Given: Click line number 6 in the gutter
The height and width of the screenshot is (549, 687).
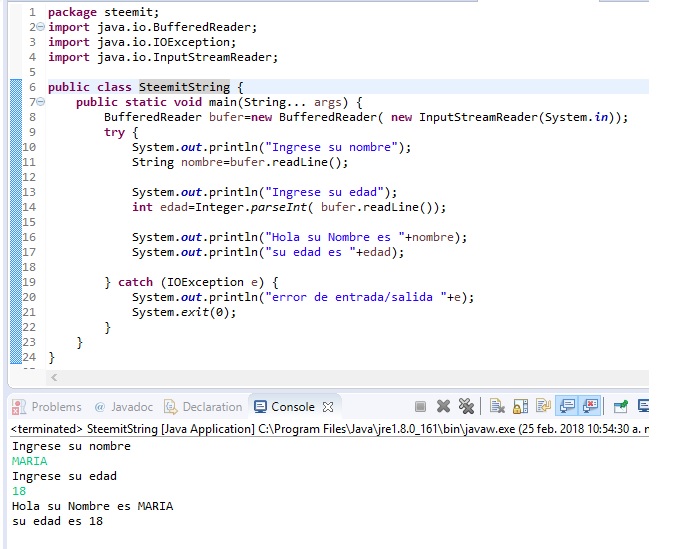Looking at the screenshot, I should [32, 87].
